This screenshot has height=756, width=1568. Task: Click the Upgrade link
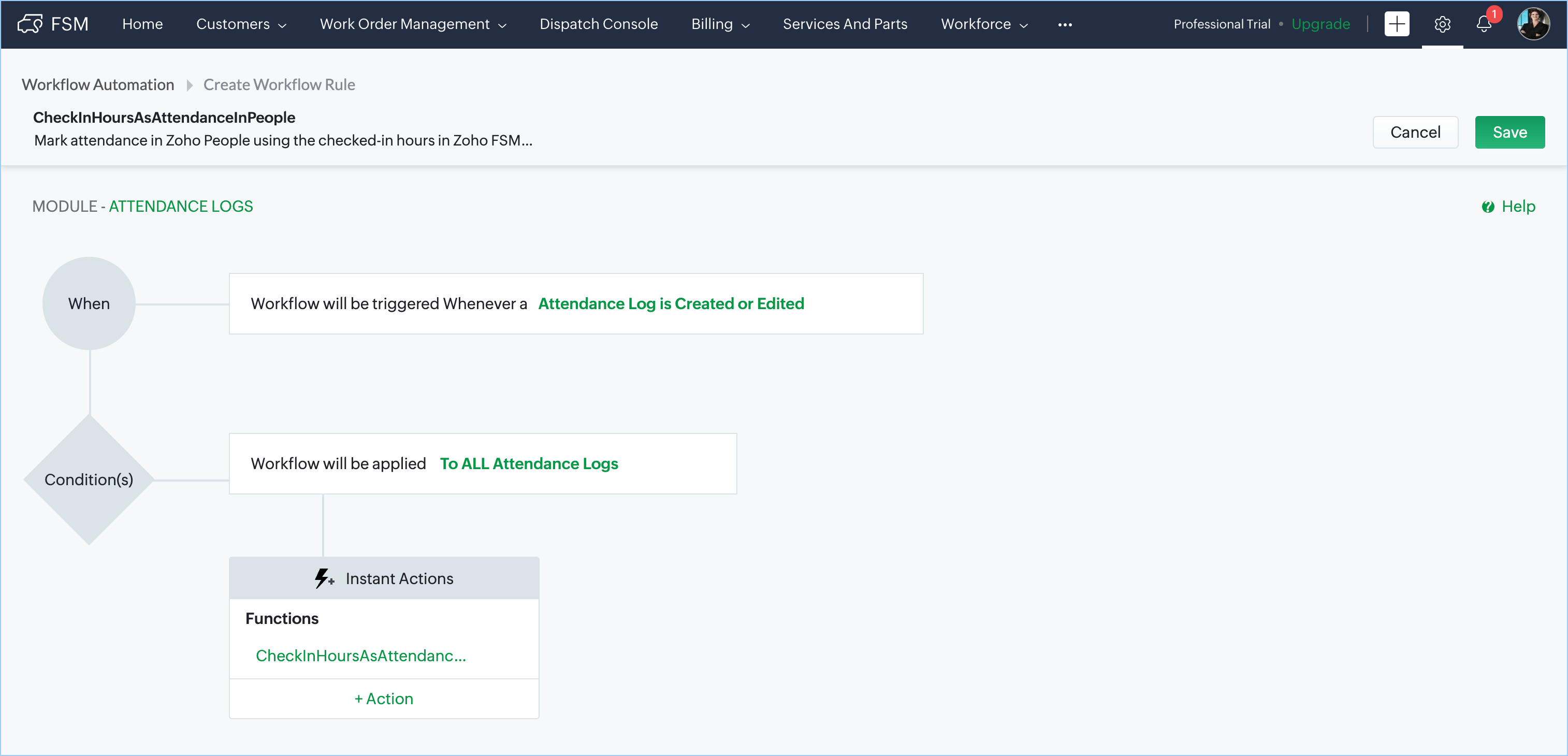click(1320, 24)
